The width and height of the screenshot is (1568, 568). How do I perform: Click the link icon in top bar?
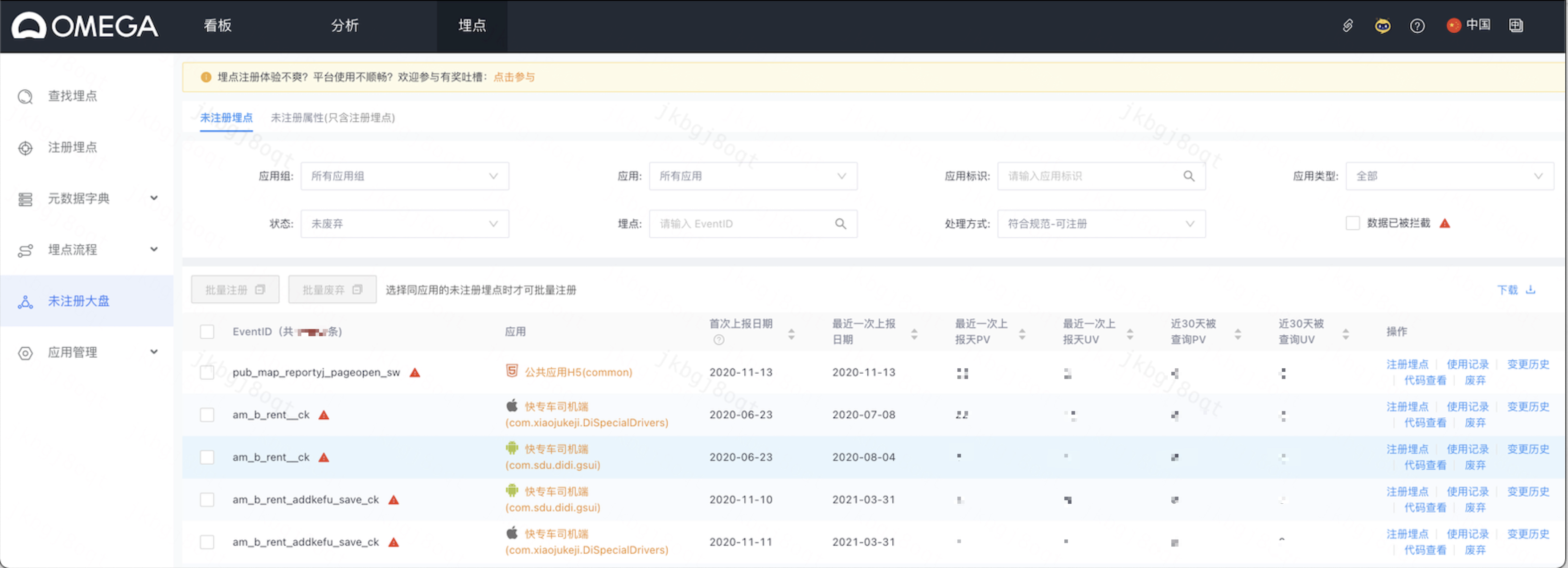tap(1348, 25)
